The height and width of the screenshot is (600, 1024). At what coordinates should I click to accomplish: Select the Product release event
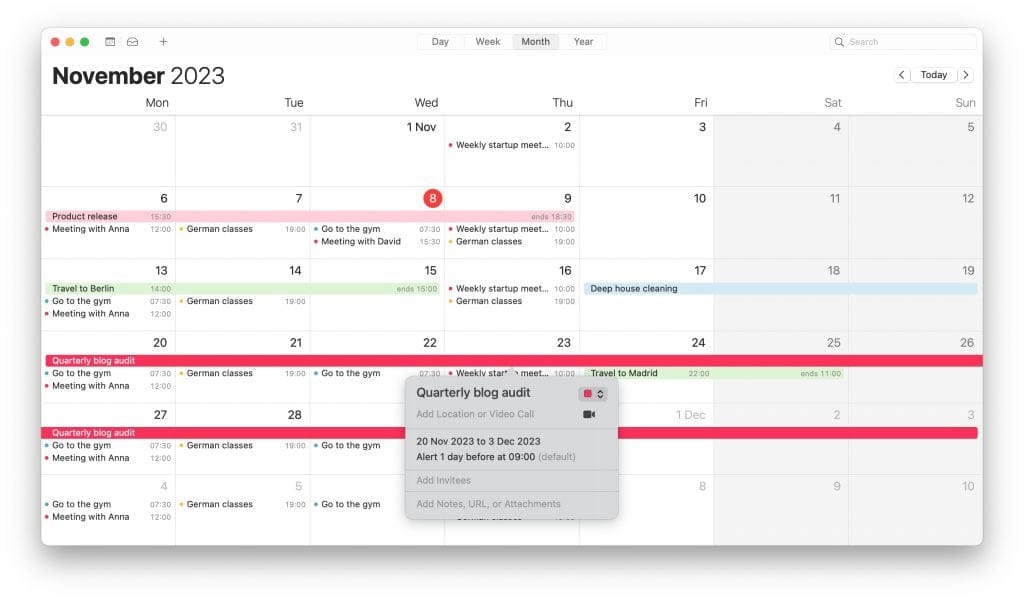click(x=85, y=216)
